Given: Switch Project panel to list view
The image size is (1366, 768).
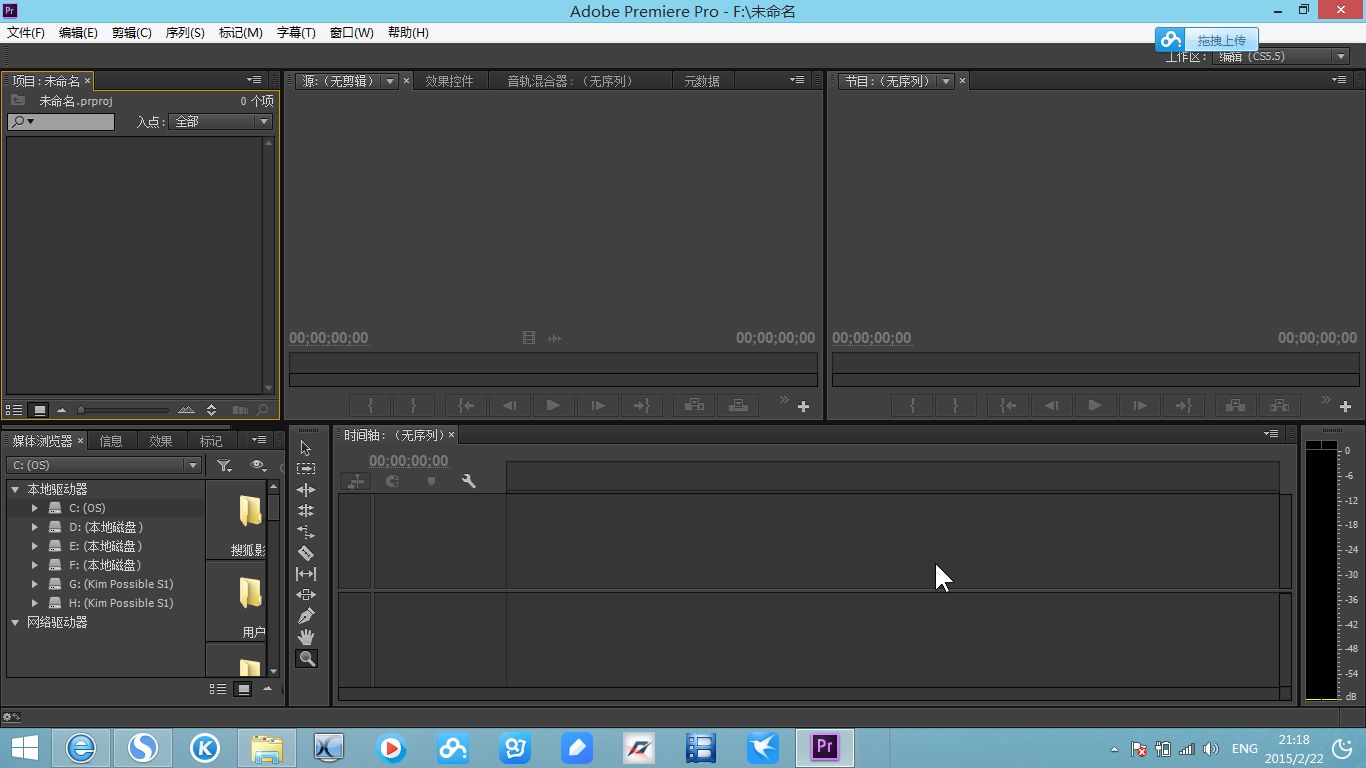Looking at the screenshot, I should point(14,410).
